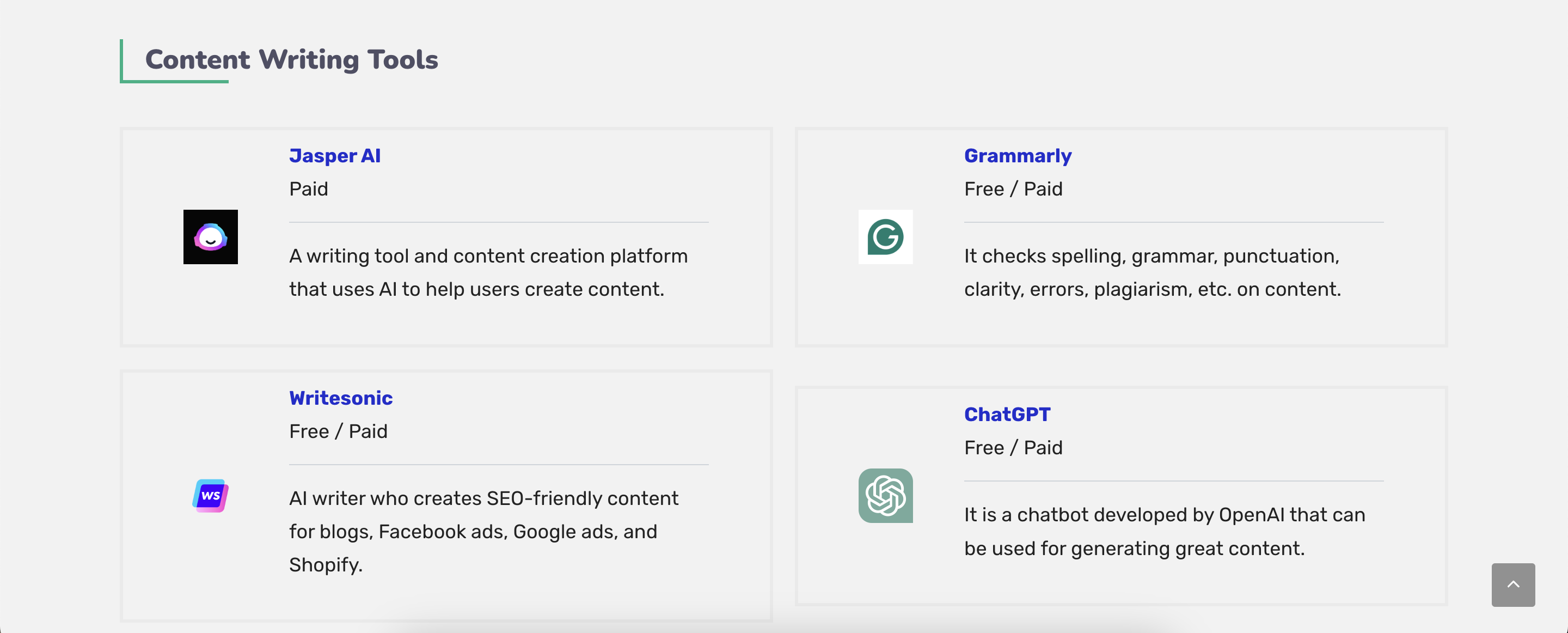Open the Jasper AI link
This screenshot has height=633, width=1568.
(x=335, y=155)
